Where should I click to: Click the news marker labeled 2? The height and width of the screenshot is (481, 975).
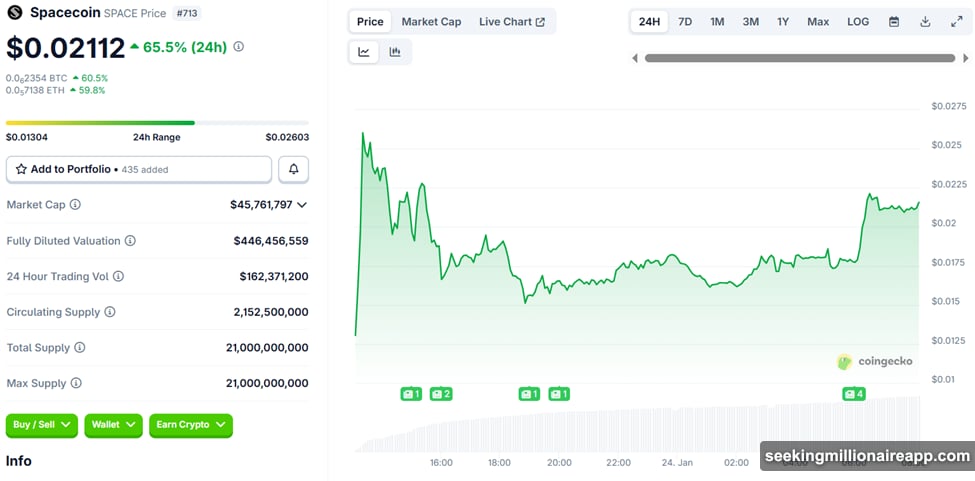click(x=441, y=393)
